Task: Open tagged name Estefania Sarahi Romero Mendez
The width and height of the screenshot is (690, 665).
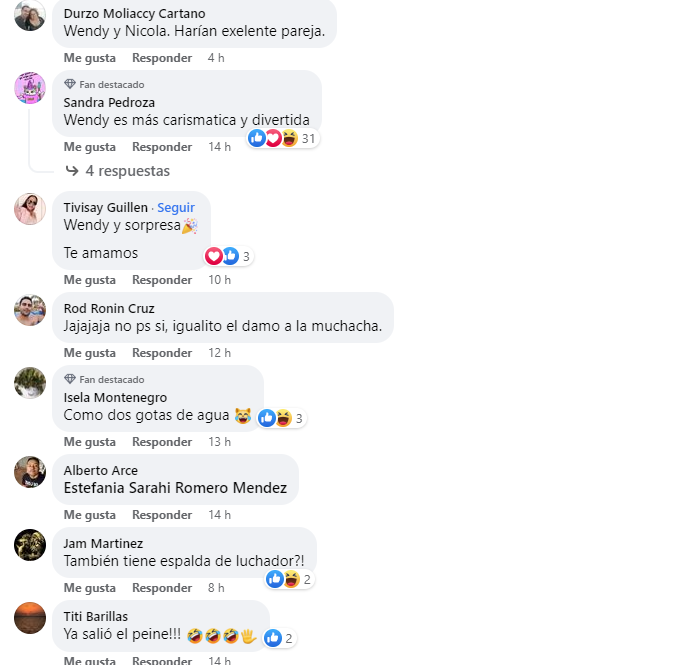Action: click(175, 488)
